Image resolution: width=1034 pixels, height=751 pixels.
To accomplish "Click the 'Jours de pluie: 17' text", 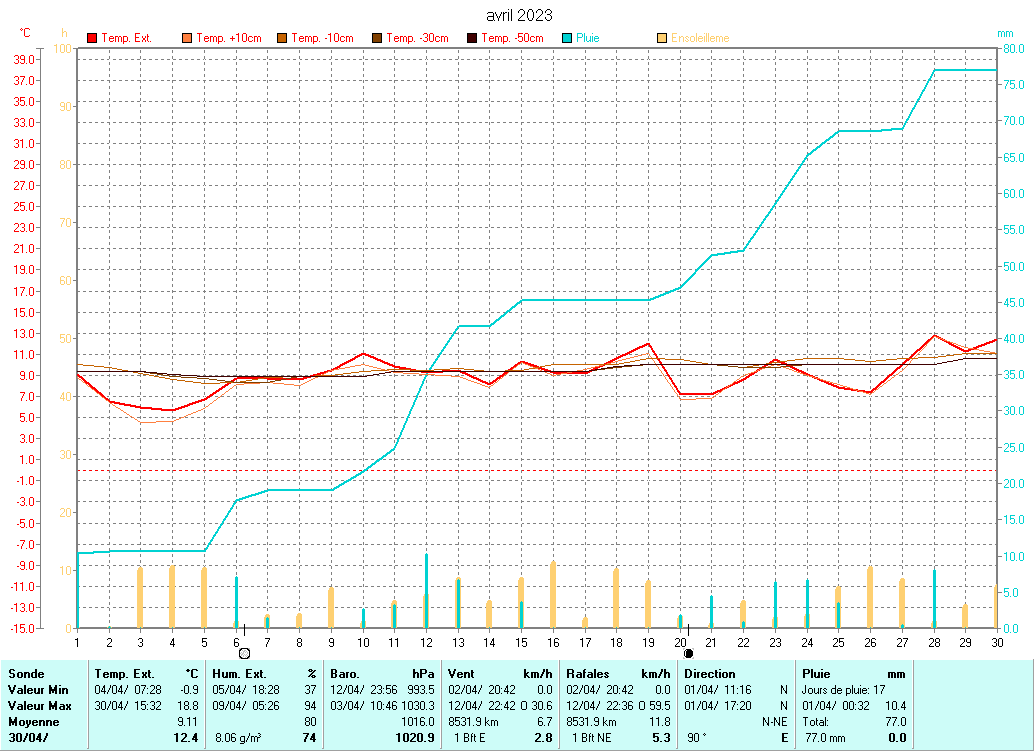I will 845,690.
